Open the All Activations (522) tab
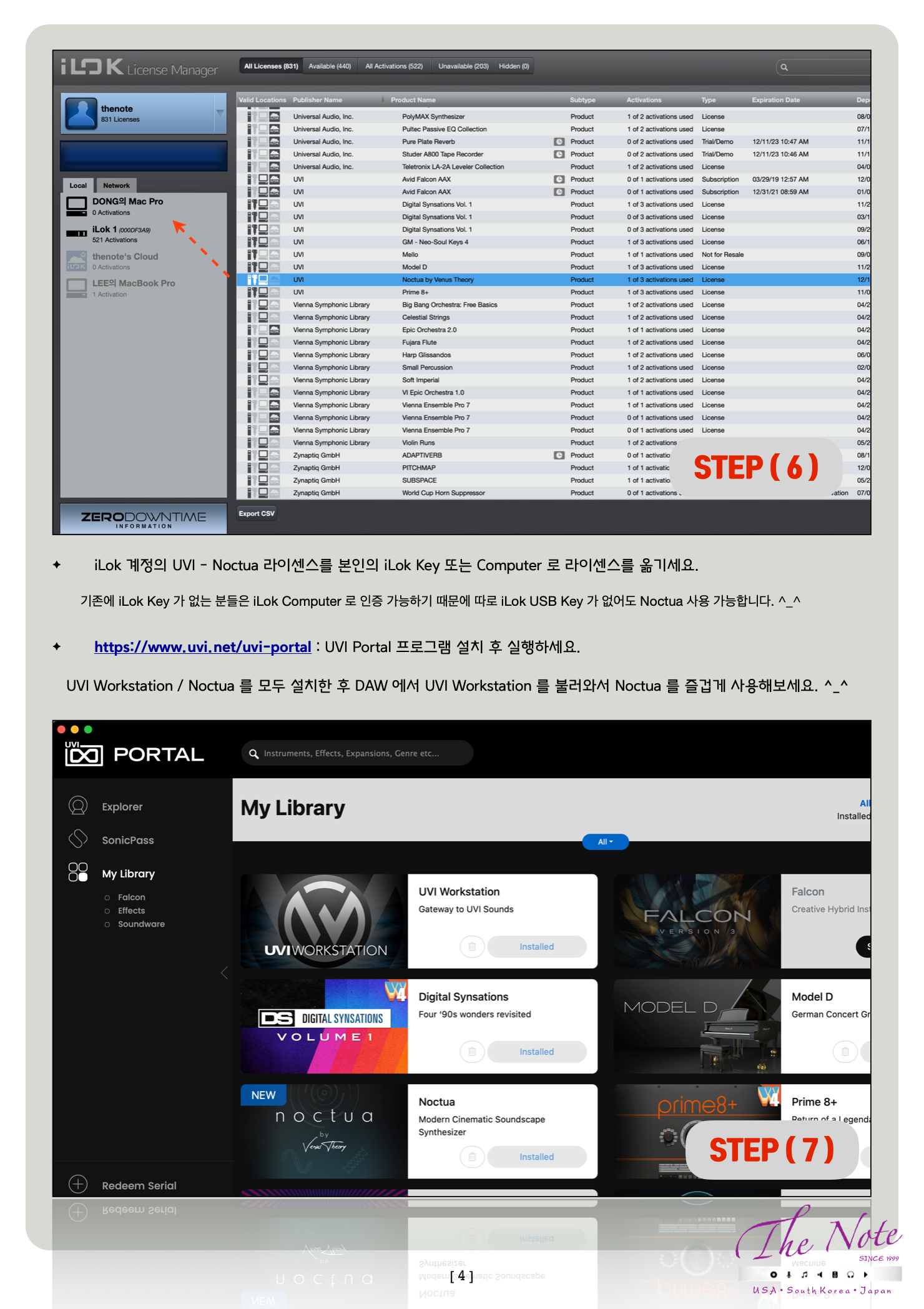Viewport: 924px width, 1309px height. pos(394,66)
